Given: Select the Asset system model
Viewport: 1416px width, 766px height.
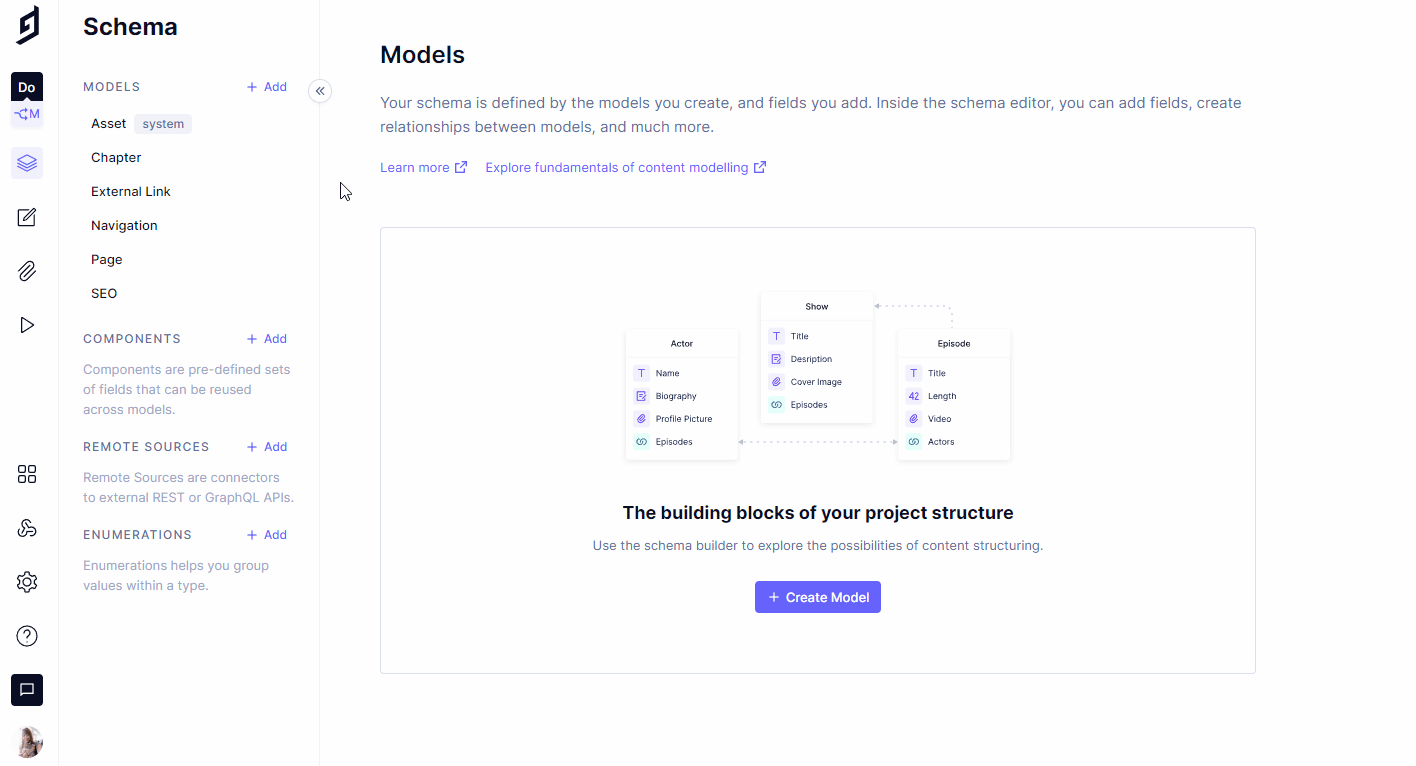Looking at the screenshot, I should (108, 123).
